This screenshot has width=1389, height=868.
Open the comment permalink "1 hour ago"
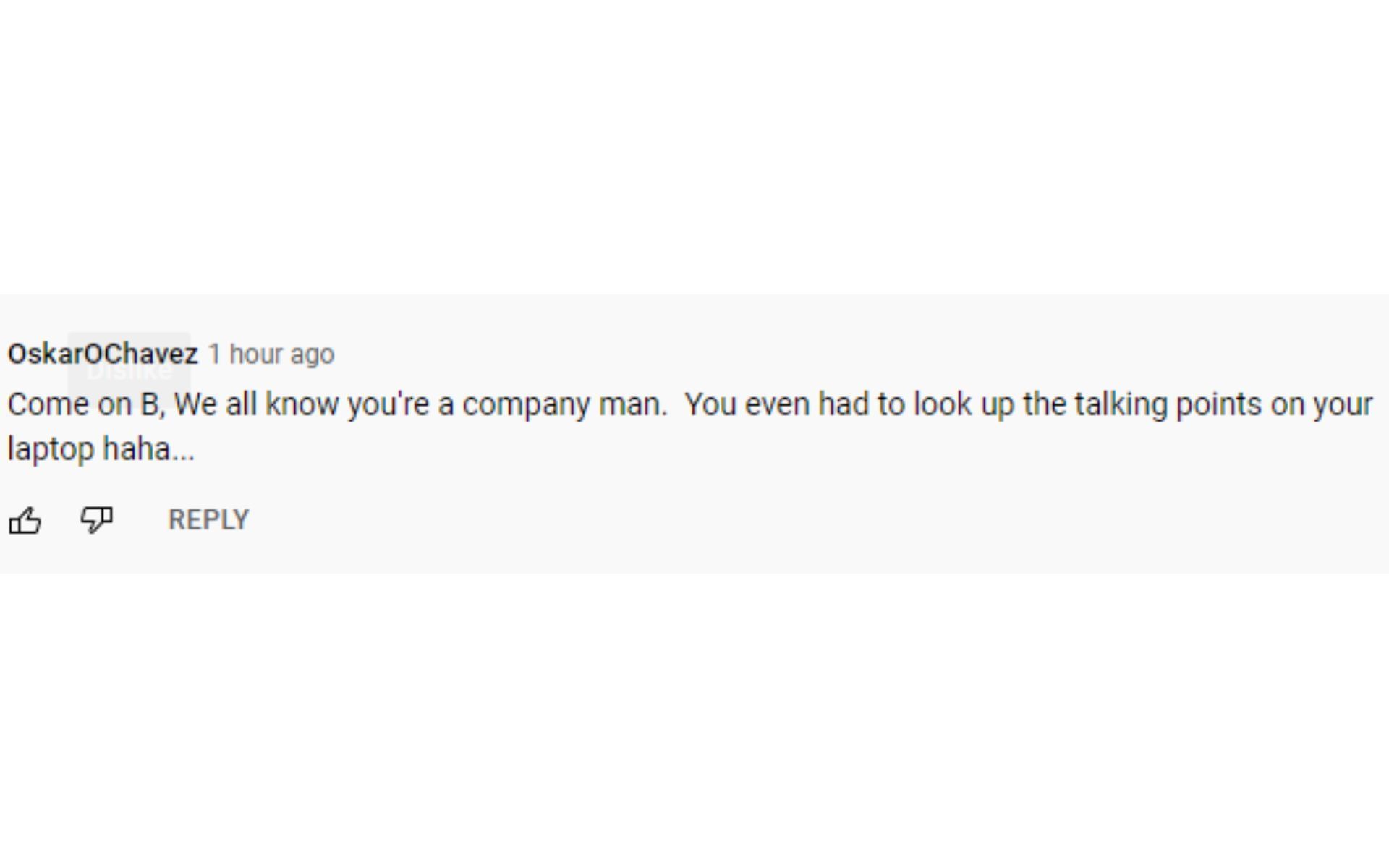[x=271, y=354]
